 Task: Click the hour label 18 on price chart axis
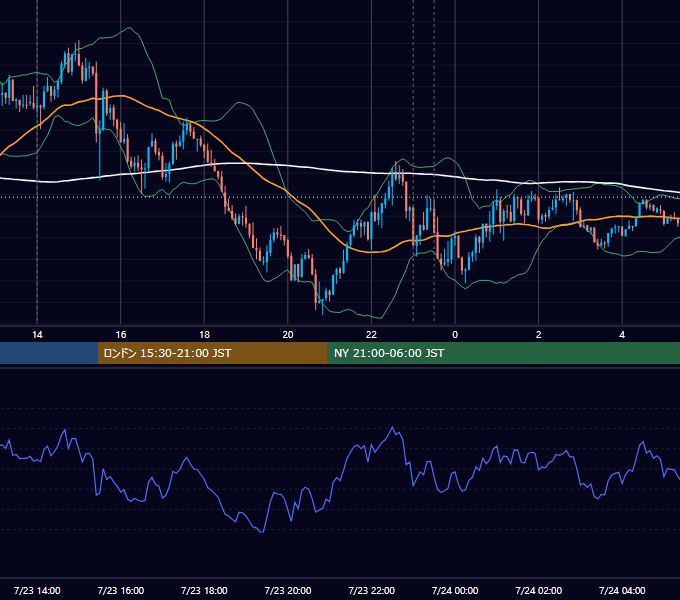coord(204,335)
